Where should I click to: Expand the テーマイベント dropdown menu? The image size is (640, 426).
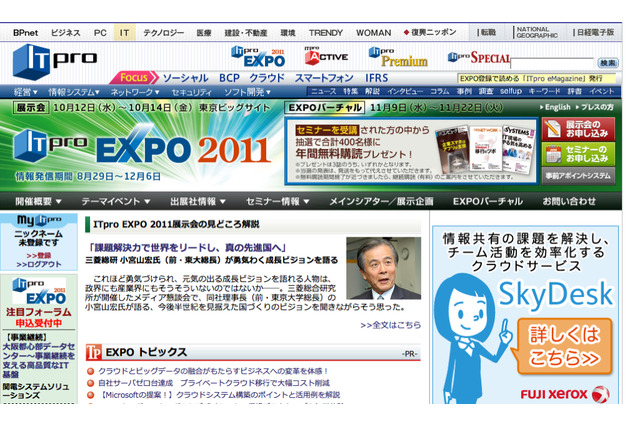[116, 201]
